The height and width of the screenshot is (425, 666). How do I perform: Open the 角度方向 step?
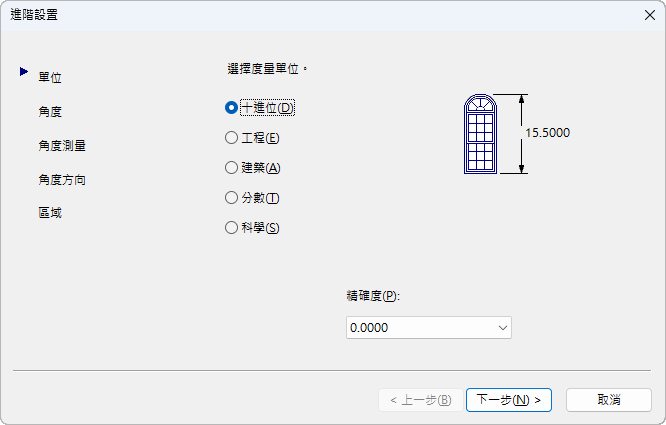tap(62, 180)
